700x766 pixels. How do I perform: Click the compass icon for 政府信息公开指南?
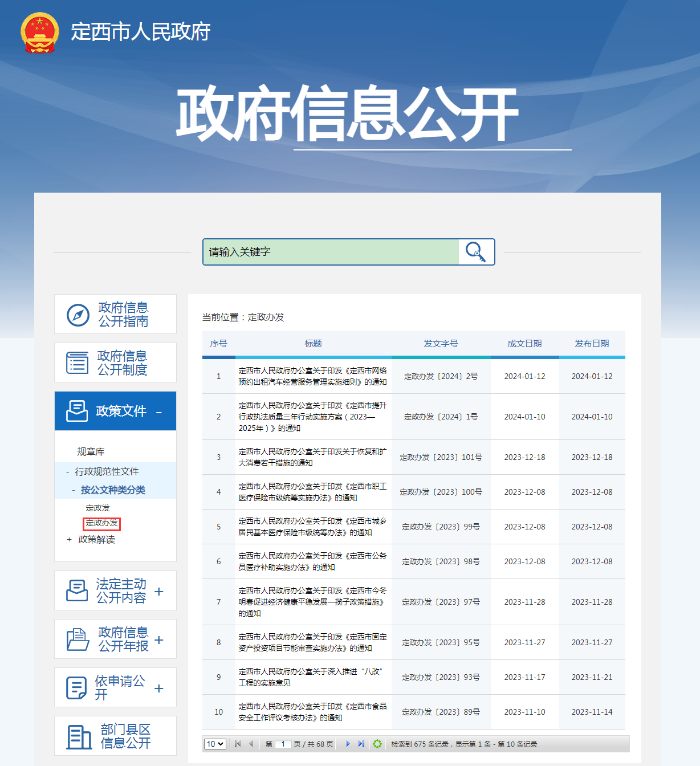[78, 315]
